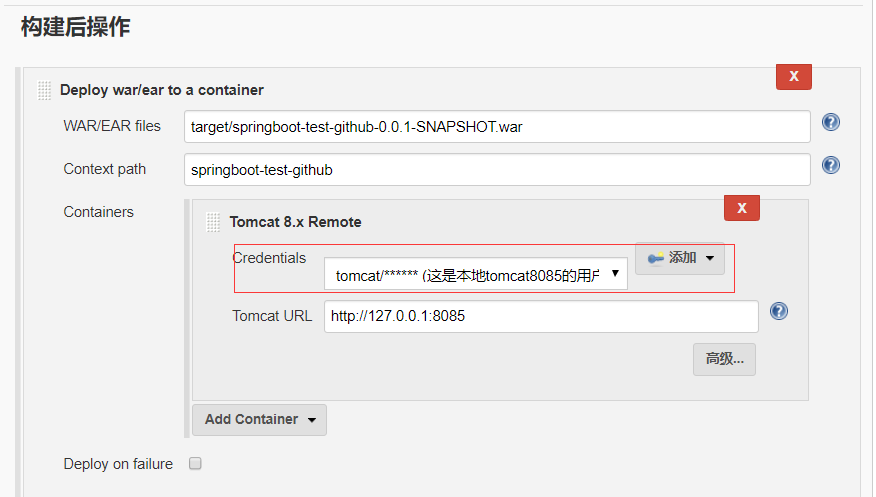This screenshot has width=876, height=497.
Task: Open help for Context path field
Action: 830,166
